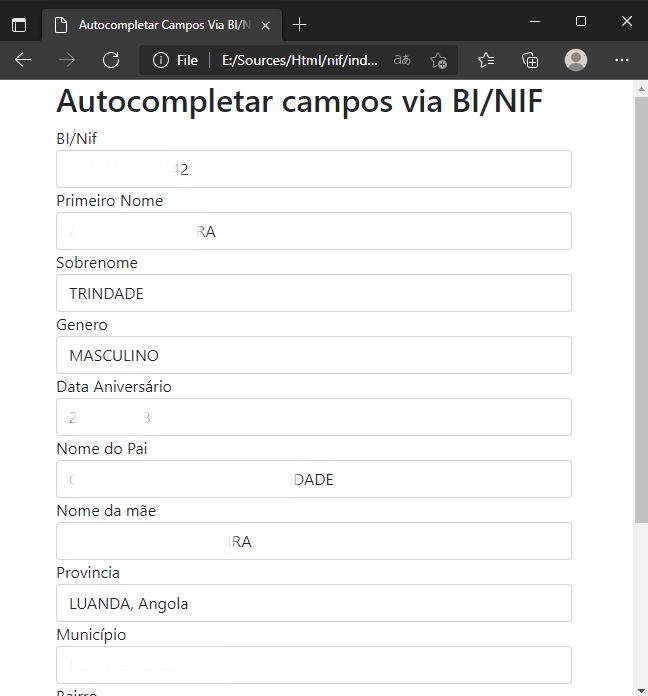
Task: Click the address bar URL
Action: 300,60
